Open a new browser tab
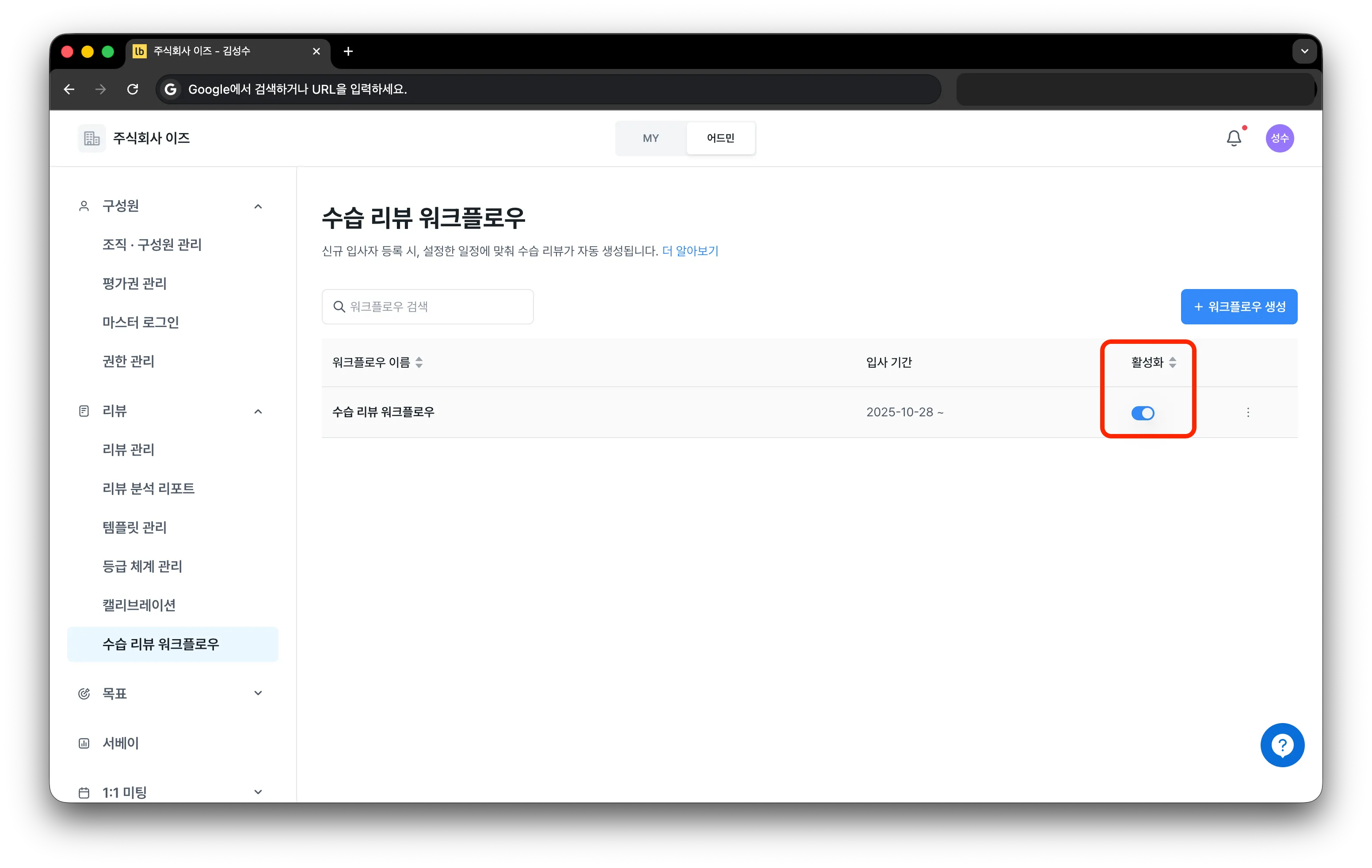Screen dimensions: 1372x868 (348, 51)
